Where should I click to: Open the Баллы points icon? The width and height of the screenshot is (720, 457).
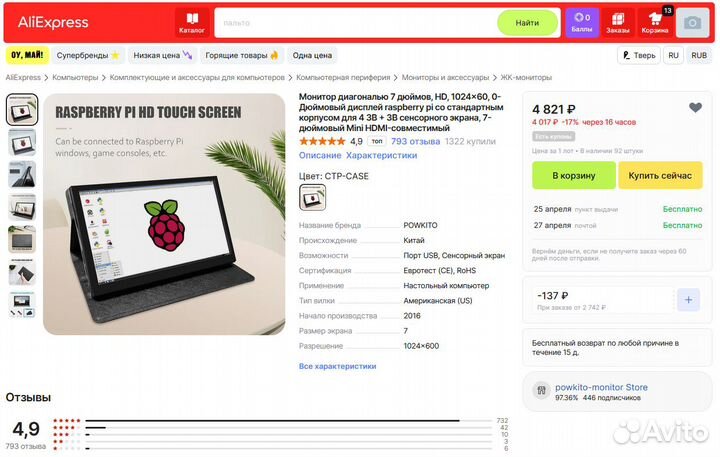tap(582, 23)
